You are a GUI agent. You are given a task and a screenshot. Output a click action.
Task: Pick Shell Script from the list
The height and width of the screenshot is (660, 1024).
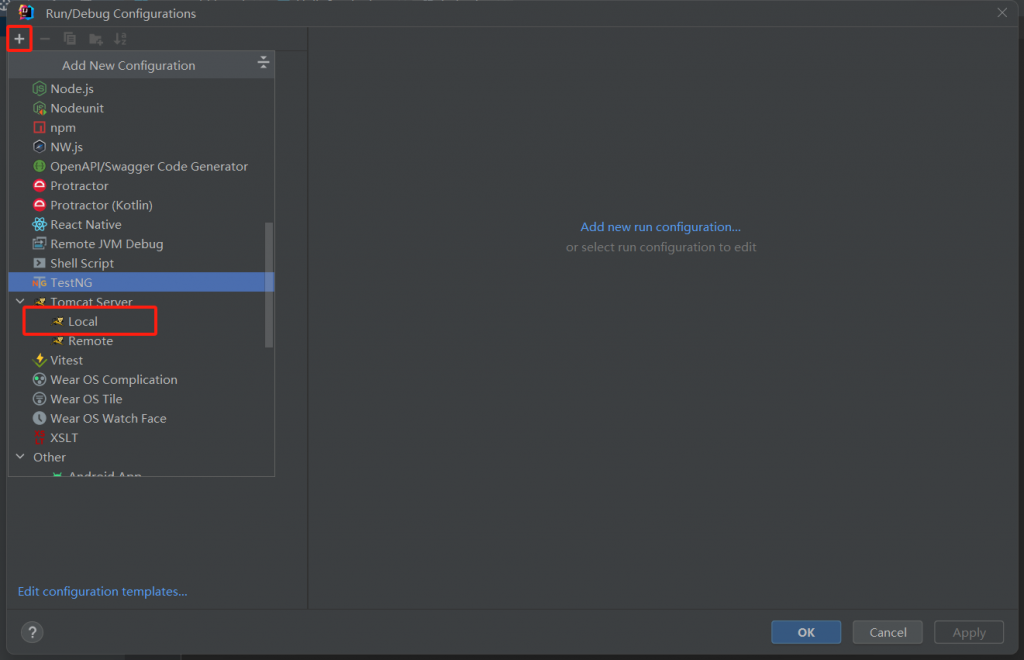click(82, 263)
